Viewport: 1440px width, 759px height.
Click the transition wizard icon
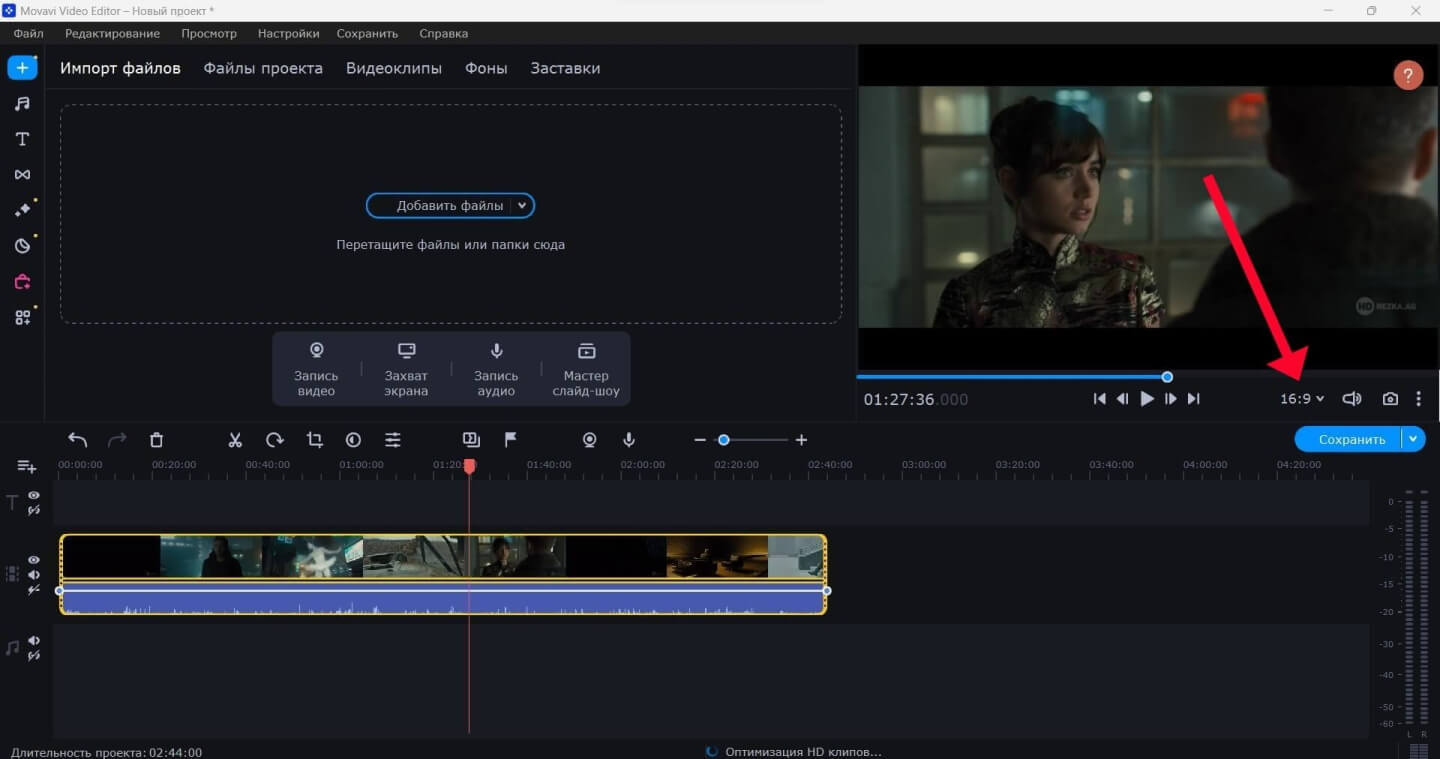click(471, 439)
